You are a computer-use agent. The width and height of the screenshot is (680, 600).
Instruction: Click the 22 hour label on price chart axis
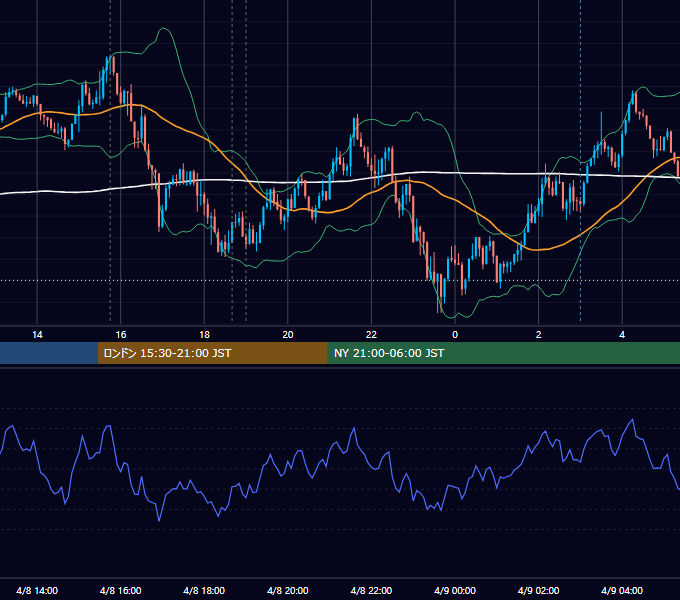tap(371, 335)
